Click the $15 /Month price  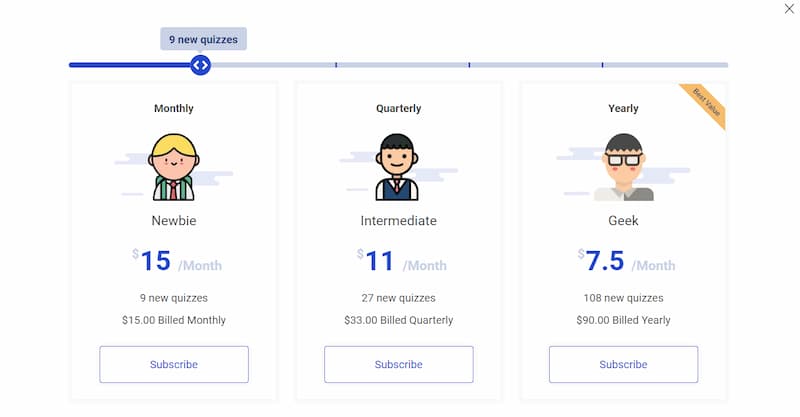[177, 261]
